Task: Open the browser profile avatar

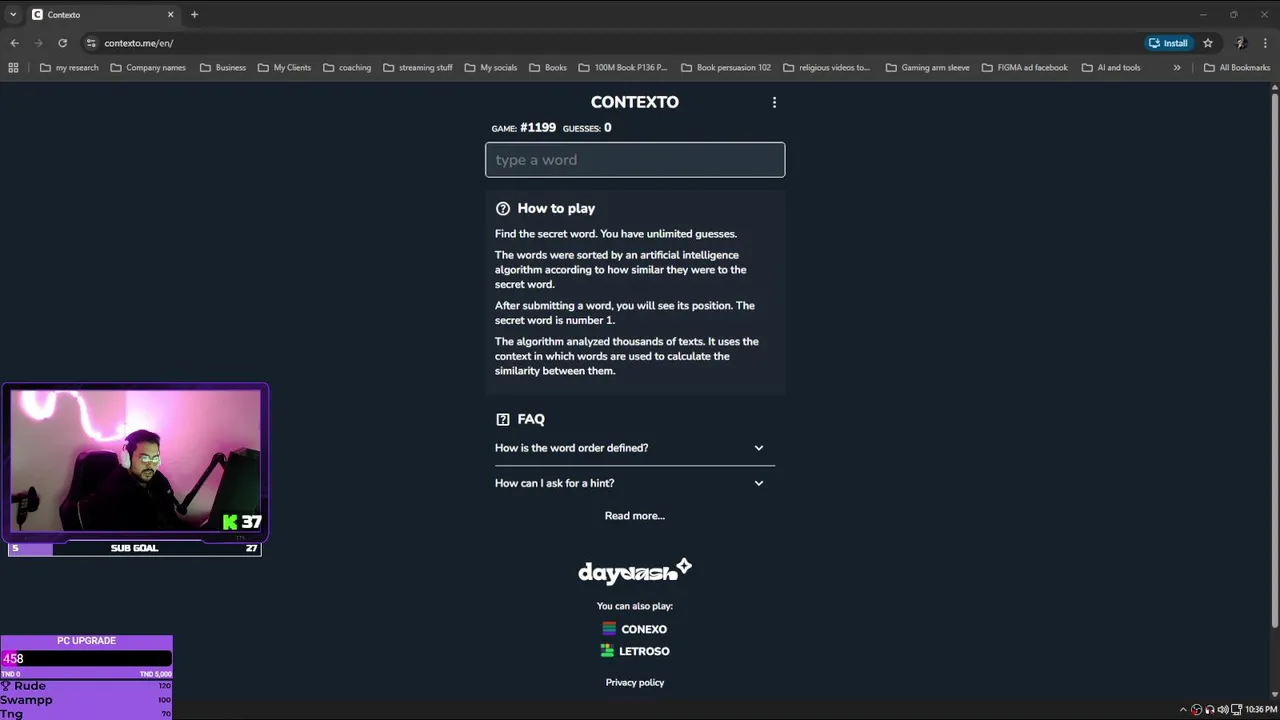Action: coord(1241,43)
